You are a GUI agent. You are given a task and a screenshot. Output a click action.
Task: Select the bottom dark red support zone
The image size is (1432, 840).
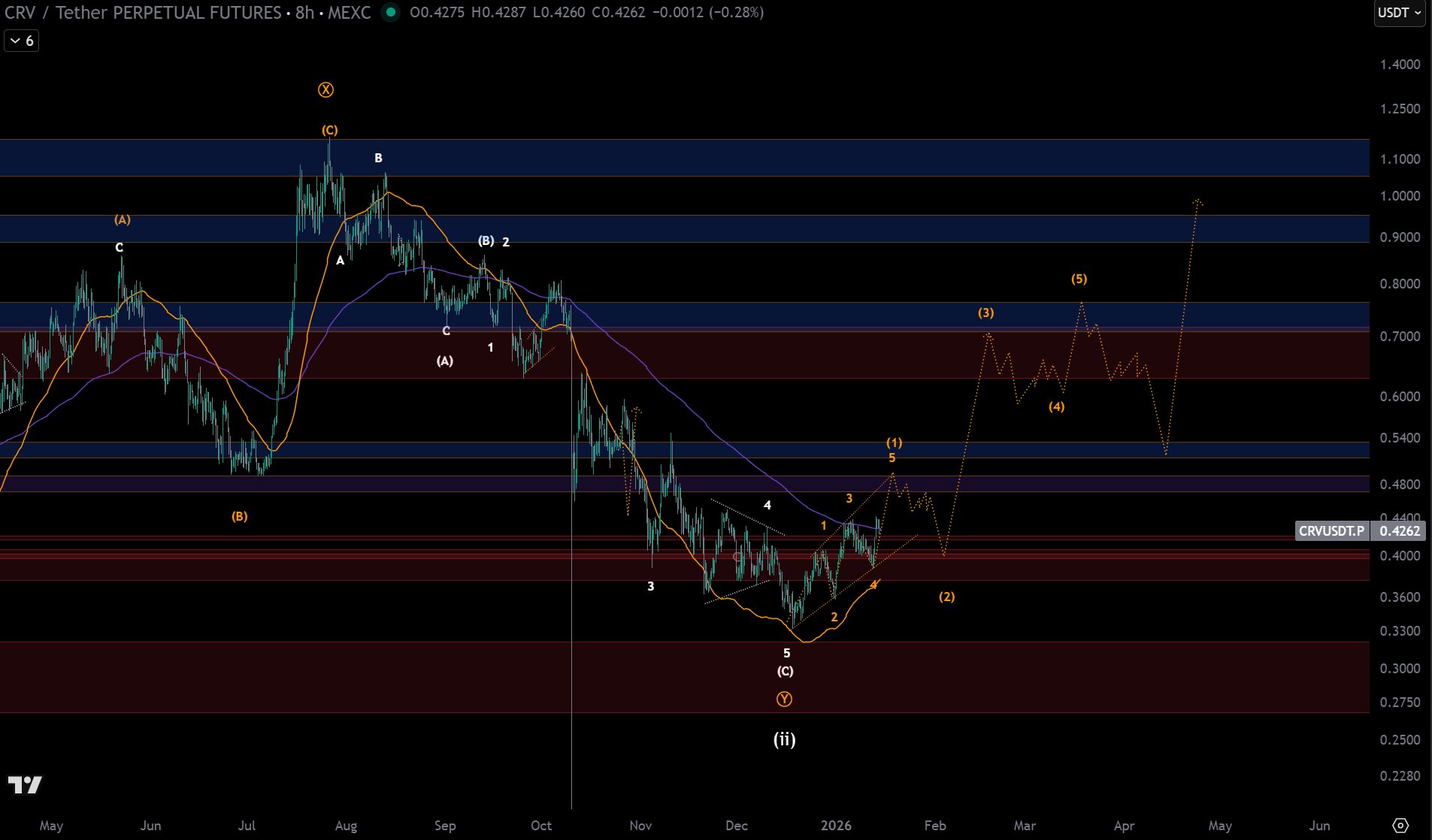point(677,678)
